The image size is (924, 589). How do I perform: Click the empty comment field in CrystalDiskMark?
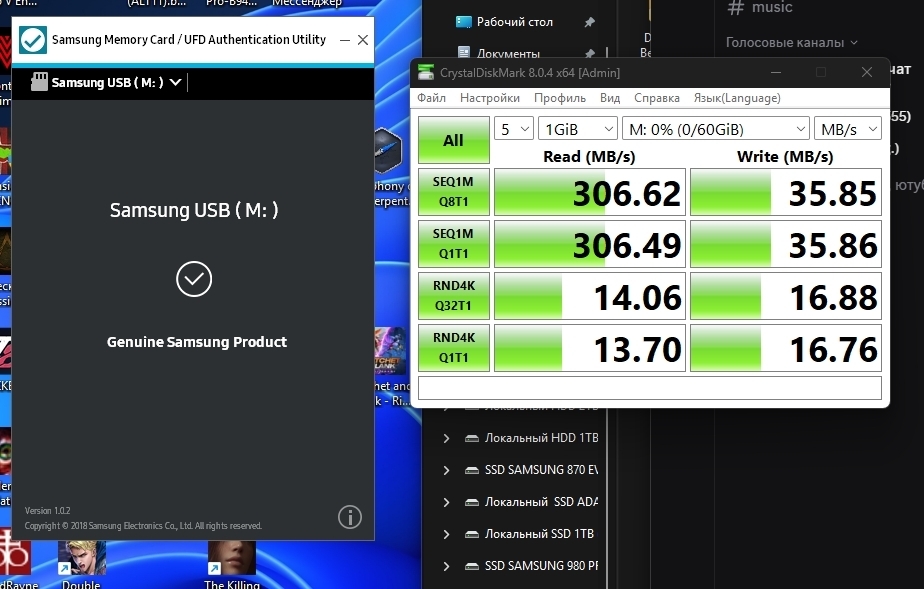click(650, 388)
